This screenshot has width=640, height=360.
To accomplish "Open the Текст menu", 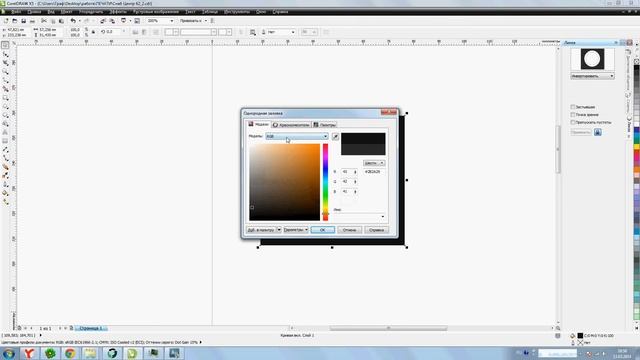I will click(190, 12).
